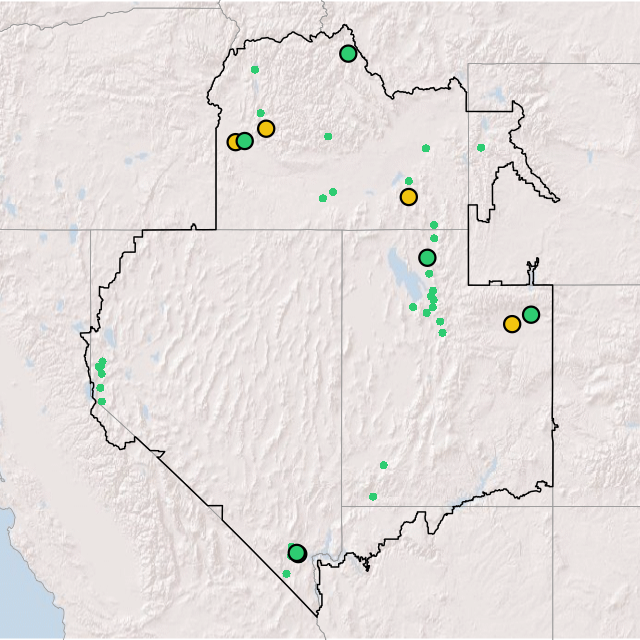Select the small green dot directly above the central yellow marker
640x640 pixels.
tap(408, 181)
